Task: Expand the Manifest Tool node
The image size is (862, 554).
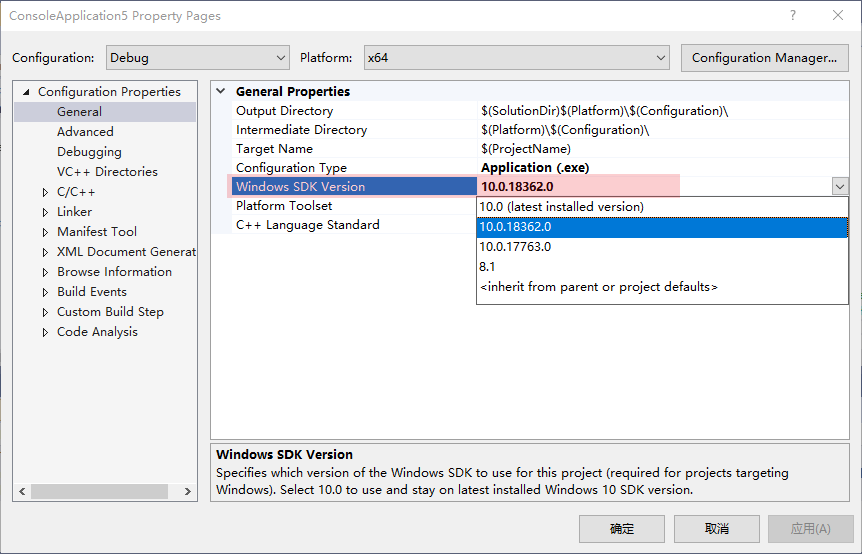Action: pyautogui.click(x=45, y=232)
